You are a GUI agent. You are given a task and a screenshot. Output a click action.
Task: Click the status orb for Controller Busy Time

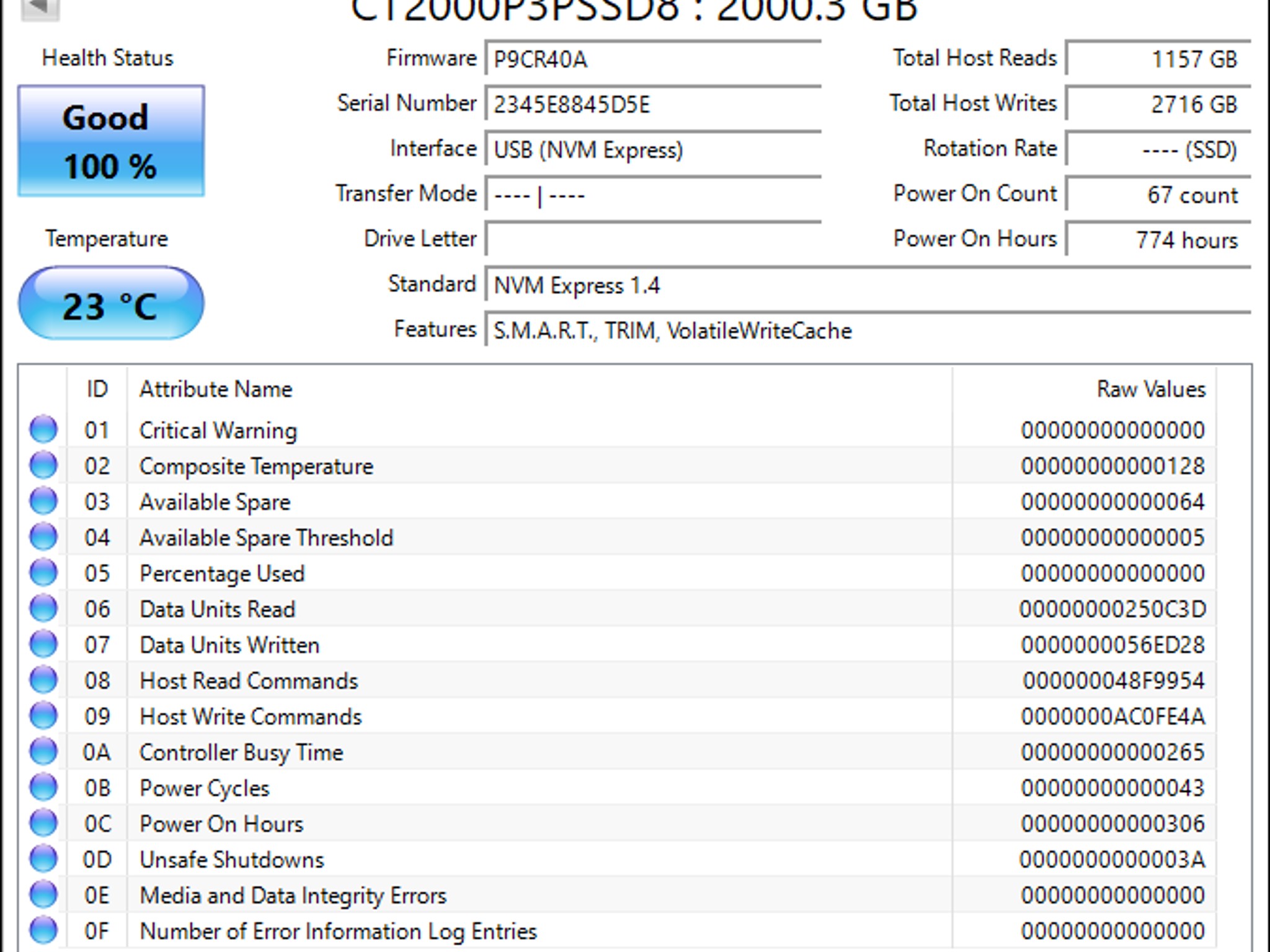(x=43, y=751)
